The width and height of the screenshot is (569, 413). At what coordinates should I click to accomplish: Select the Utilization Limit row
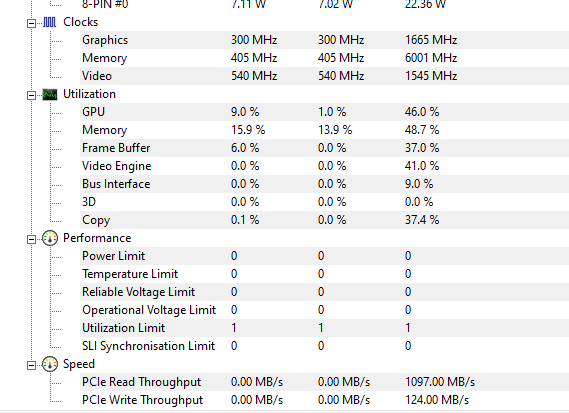click(x=324, y=328)
